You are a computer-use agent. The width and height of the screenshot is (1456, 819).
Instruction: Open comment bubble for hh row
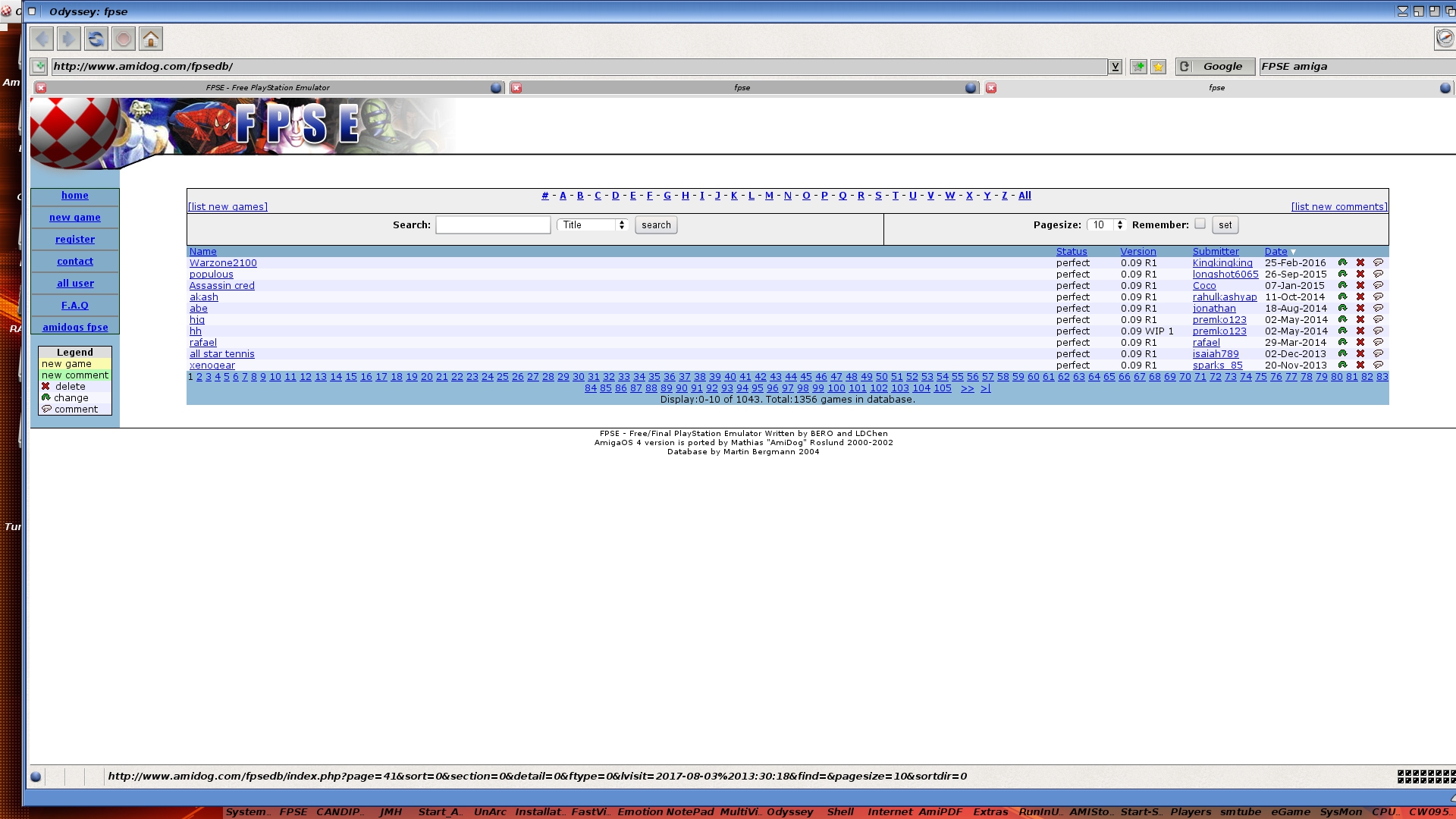[1379, 331]
